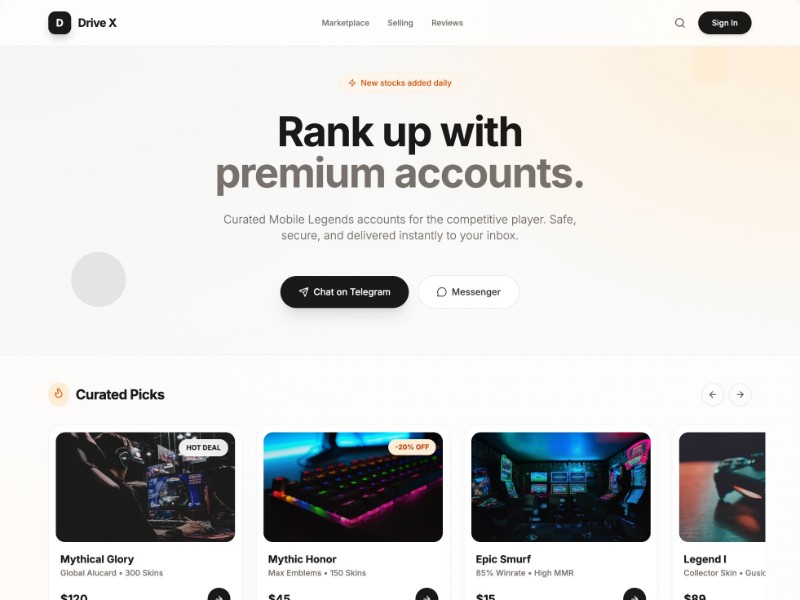Click the New stocks added daily badge

(x=400, y=83)
